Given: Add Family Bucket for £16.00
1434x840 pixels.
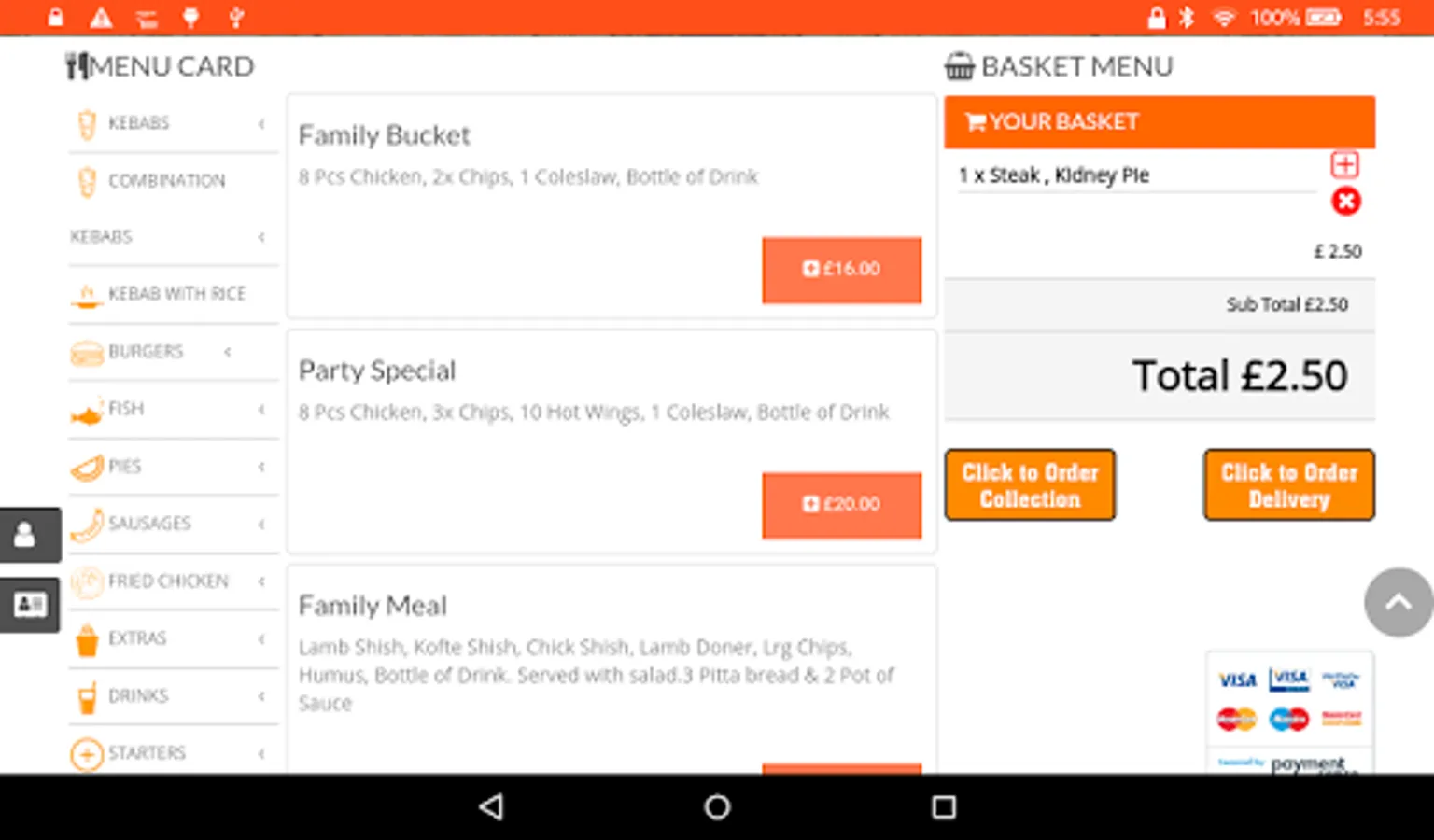Looking at the screenshot, I should click(x=841, y=270).
